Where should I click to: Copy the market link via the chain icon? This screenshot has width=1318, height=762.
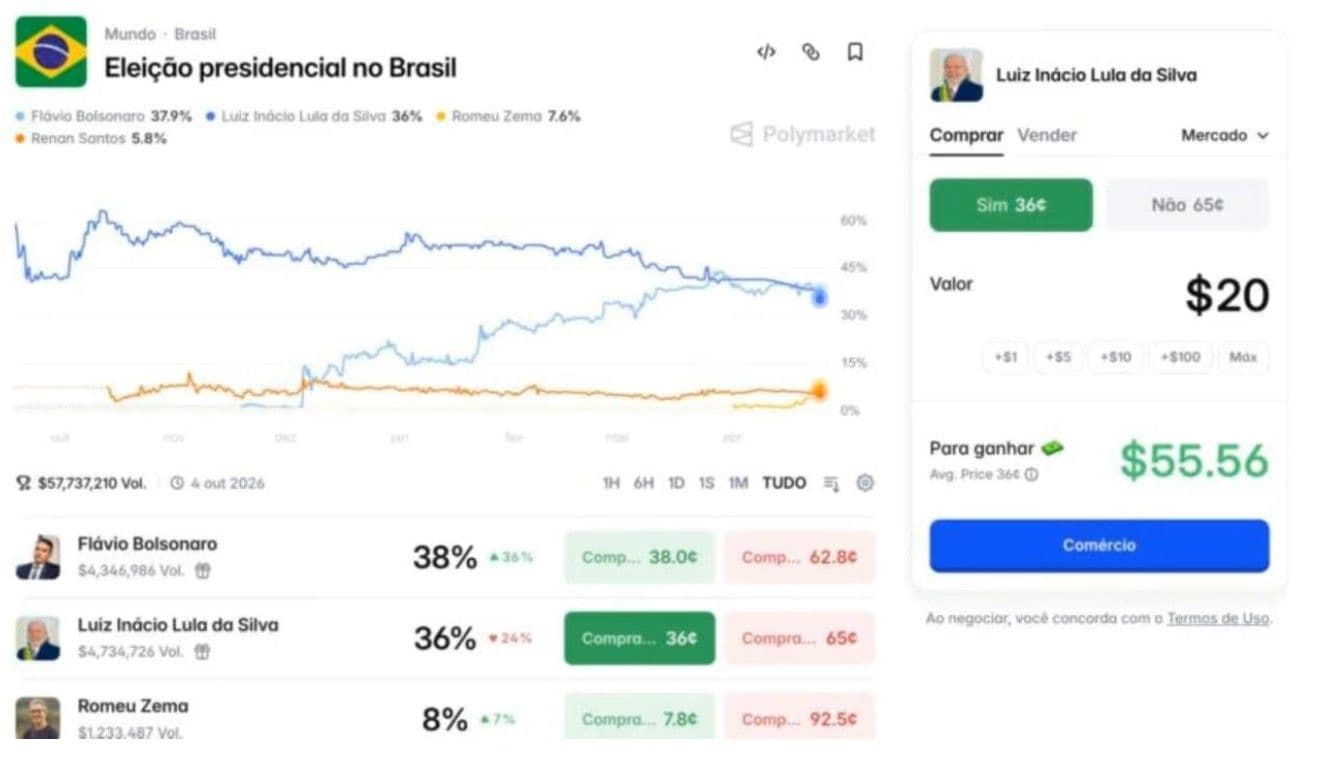[810, 53]
